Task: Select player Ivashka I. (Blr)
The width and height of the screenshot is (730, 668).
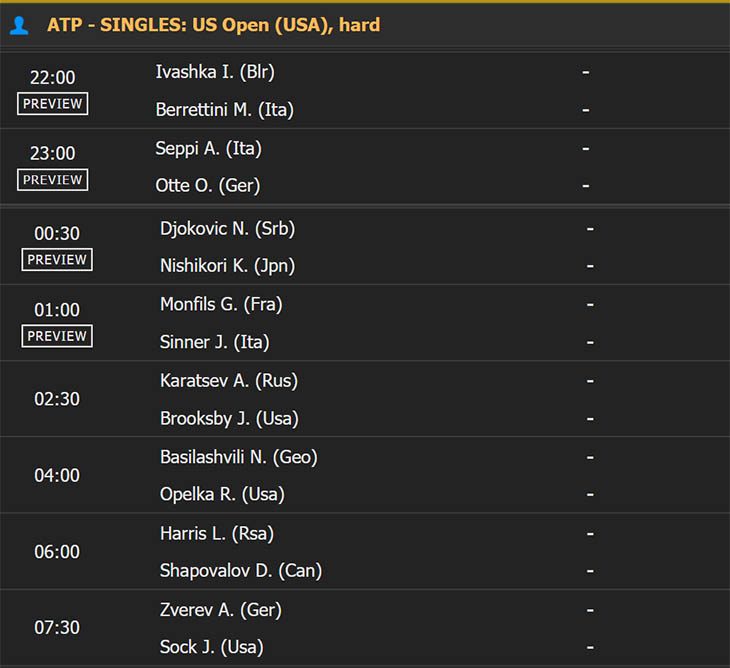Action: click(215, 72)
